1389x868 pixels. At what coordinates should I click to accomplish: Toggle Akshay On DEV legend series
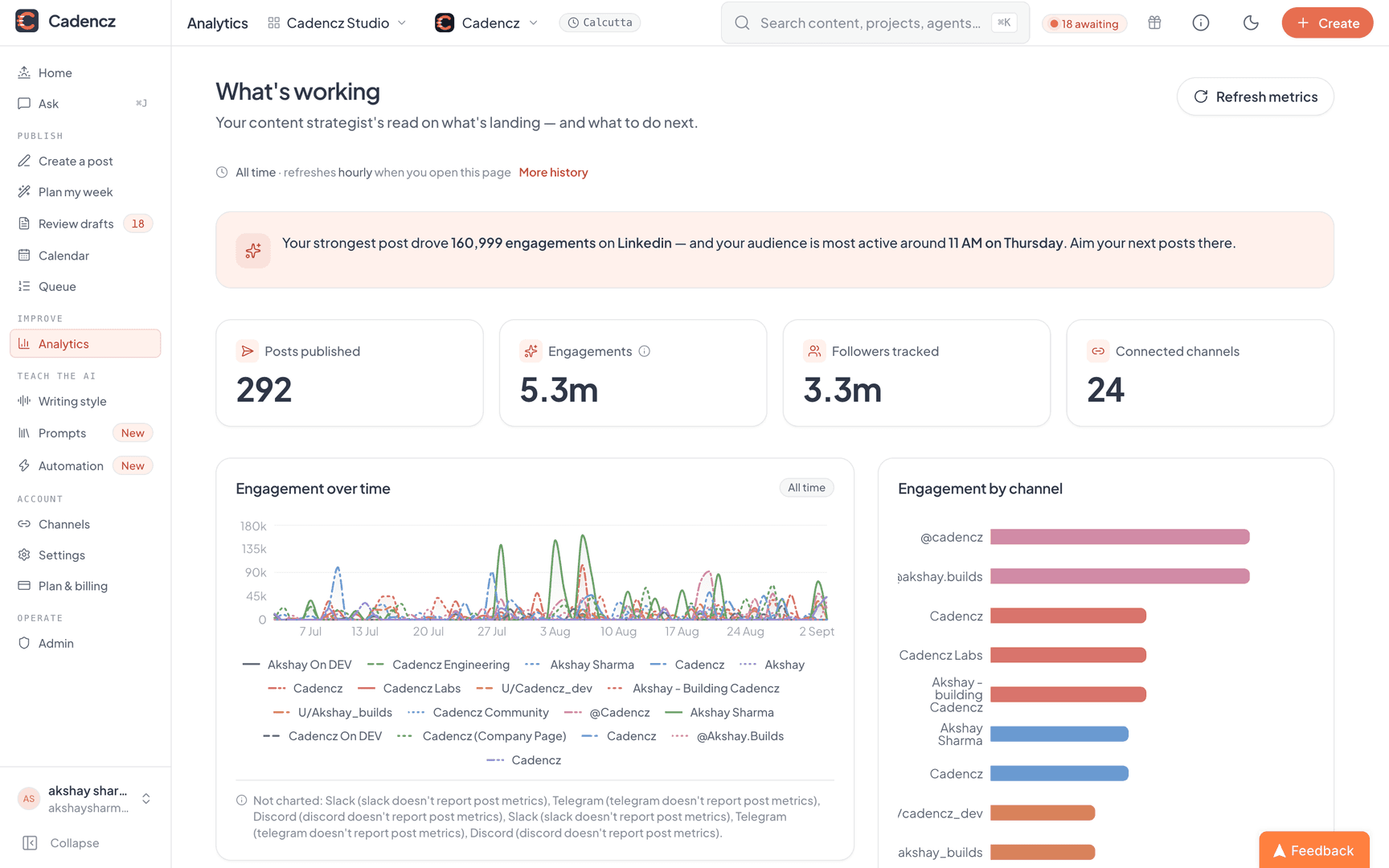[297, 665]
